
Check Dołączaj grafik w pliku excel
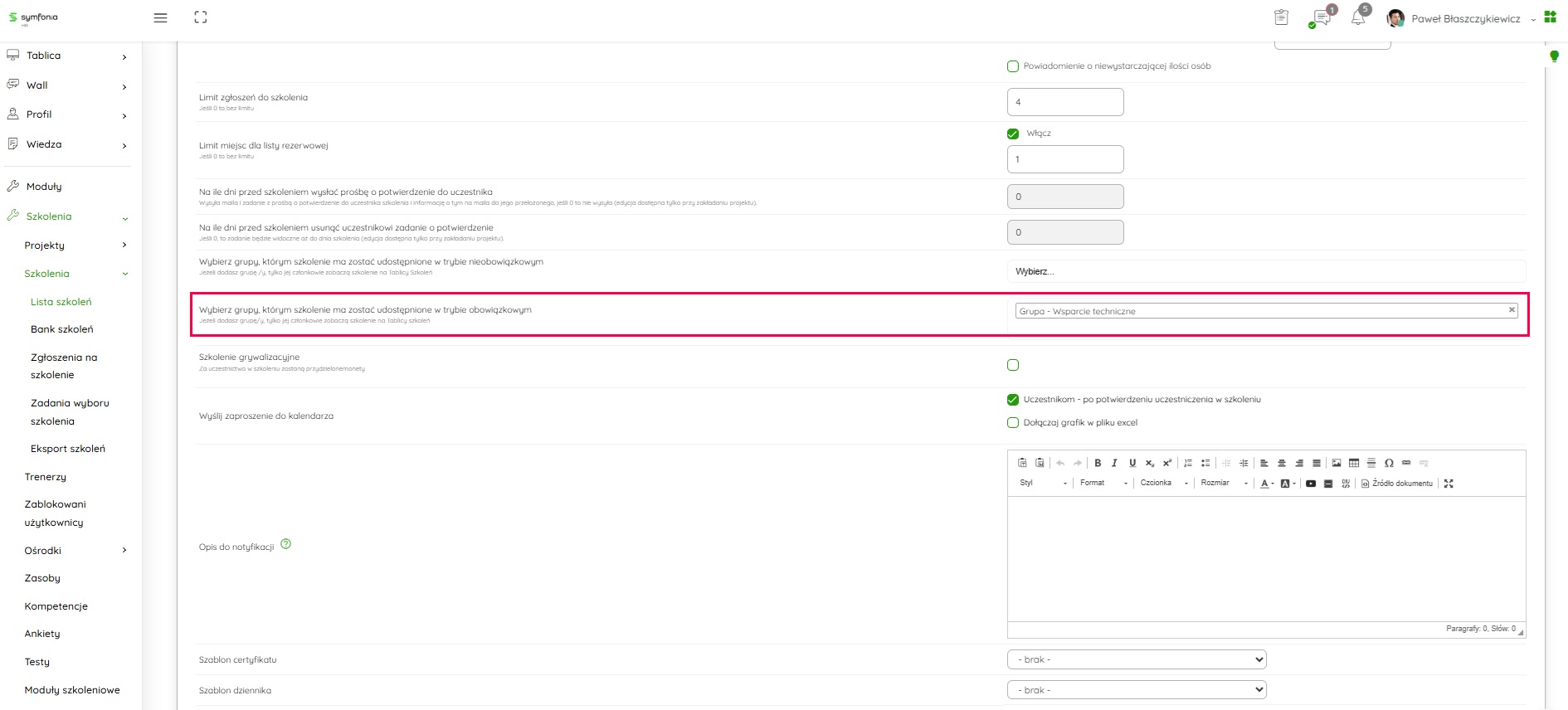point(1013,422)
